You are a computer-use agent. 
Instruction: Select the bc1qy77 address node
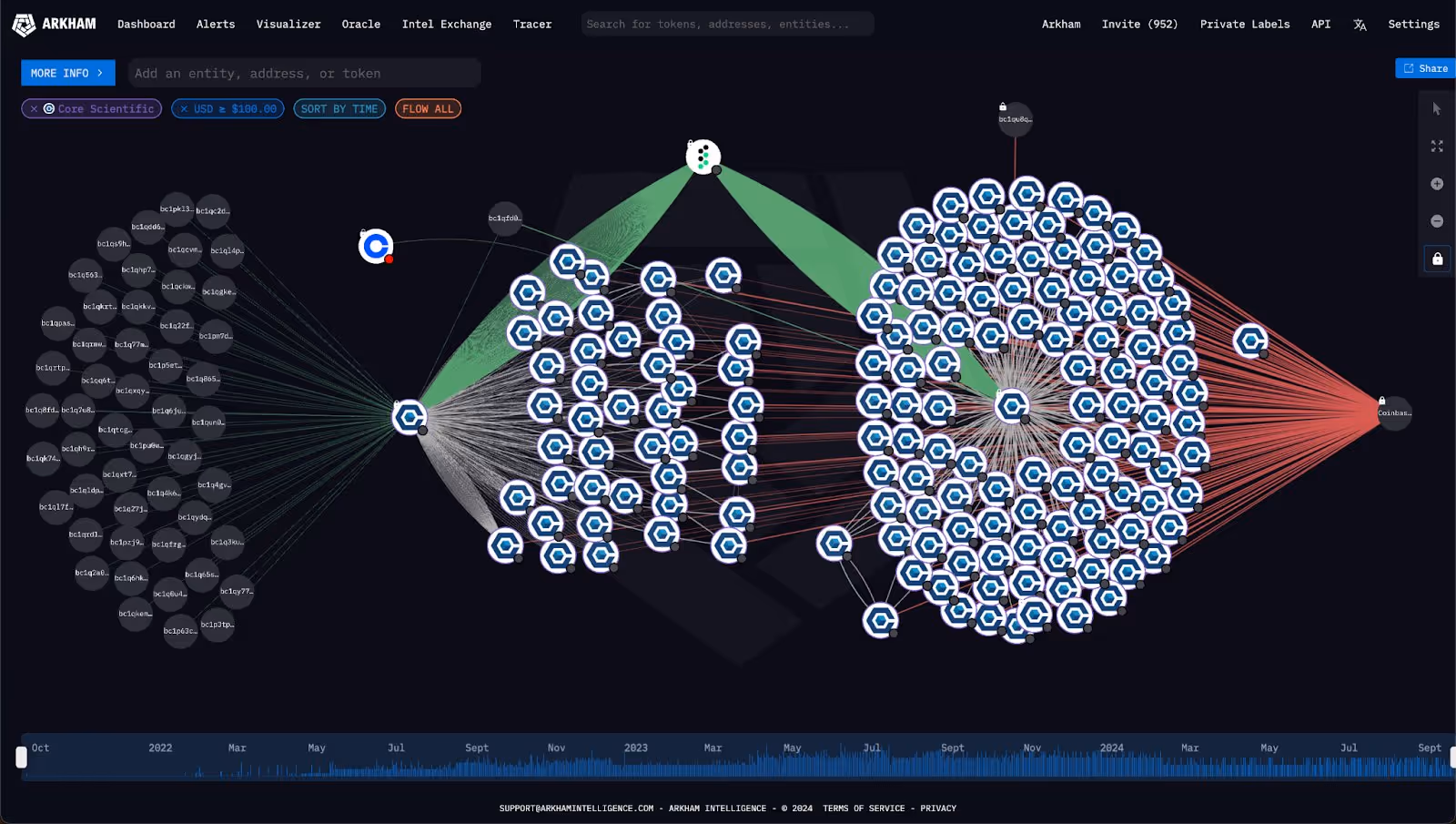[x=237, y=592]
